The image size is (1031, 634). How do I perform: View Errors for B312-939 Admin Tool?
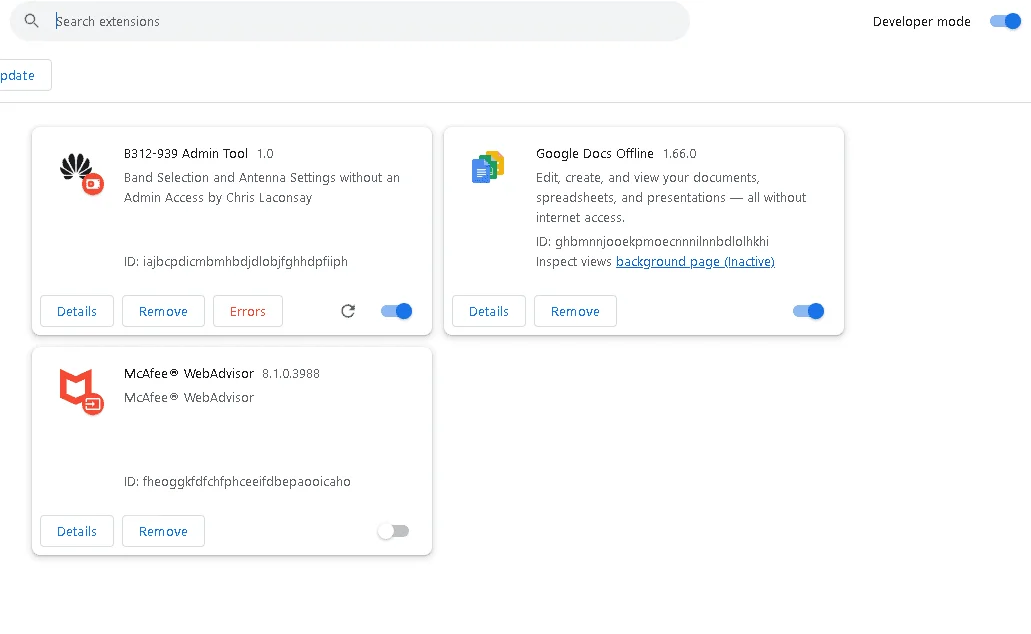[x=248, y=311]
